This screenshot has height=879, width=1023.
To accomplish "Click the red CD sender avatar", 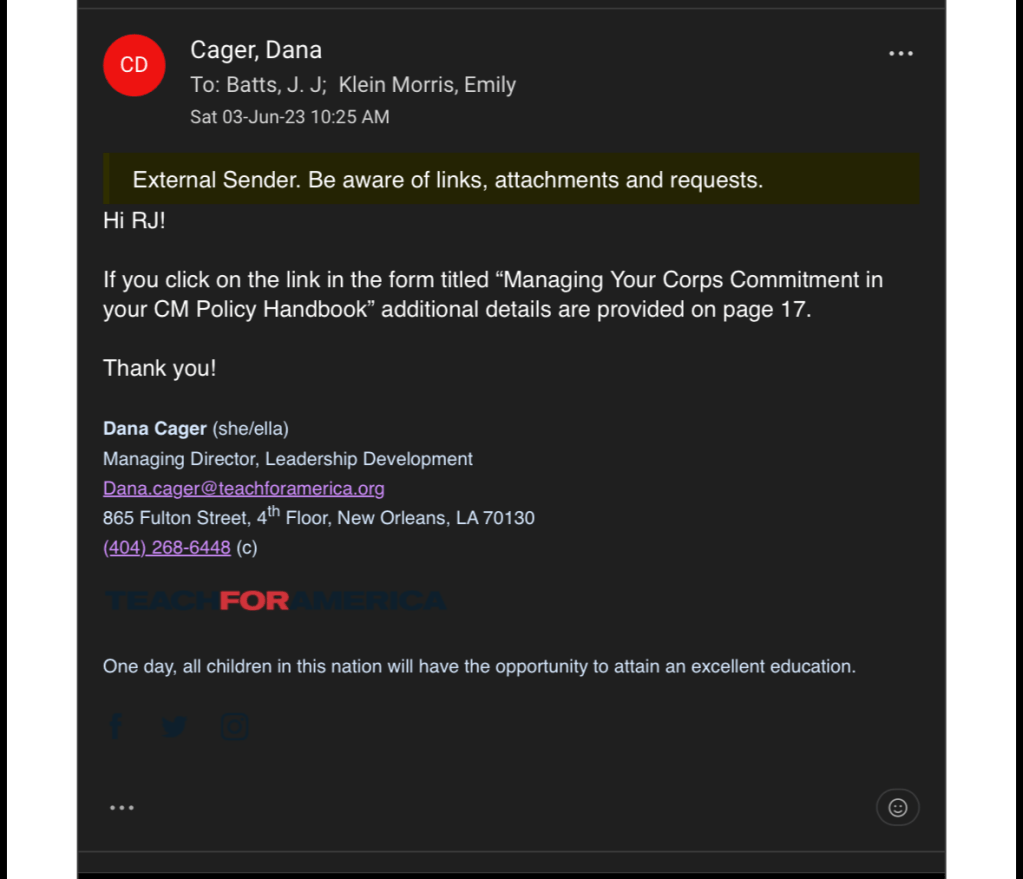I will click(134, 65).
